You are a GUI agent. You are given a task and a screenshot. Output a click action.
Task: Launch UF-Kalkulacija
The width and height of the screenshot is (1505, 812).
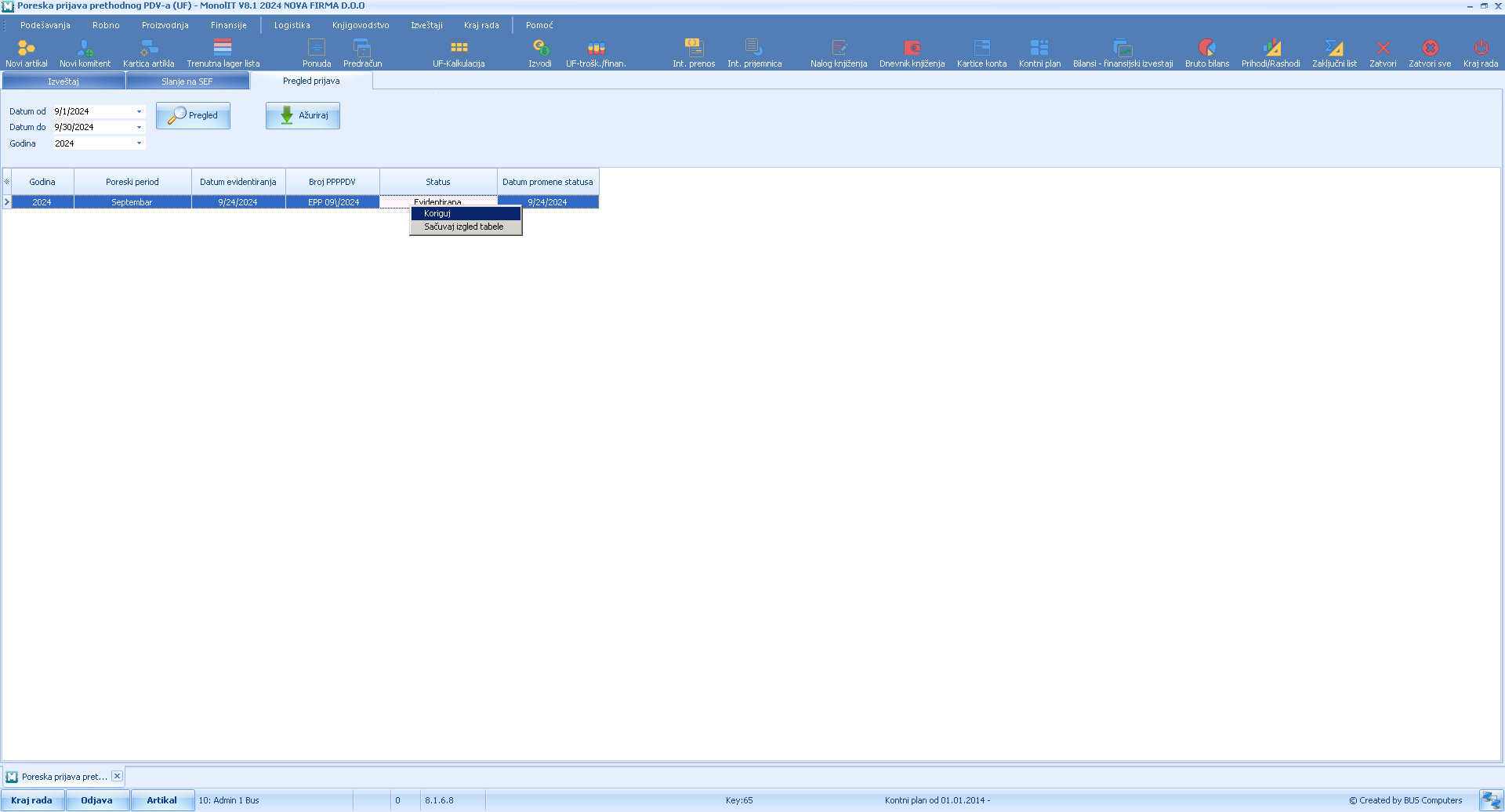pyautogui.click(x=459, y=53)
